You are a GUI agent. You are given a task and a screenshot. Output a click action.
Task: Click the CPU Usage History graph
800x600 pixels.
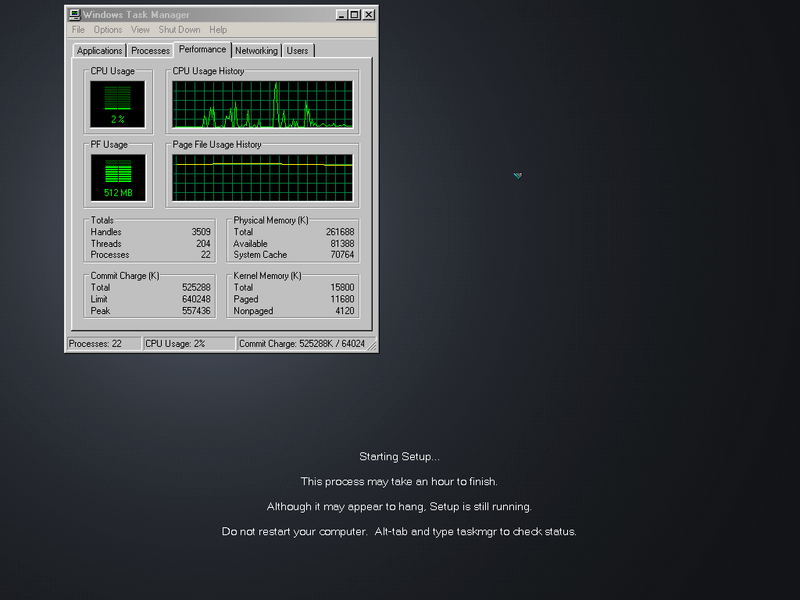tap(262, 105)
